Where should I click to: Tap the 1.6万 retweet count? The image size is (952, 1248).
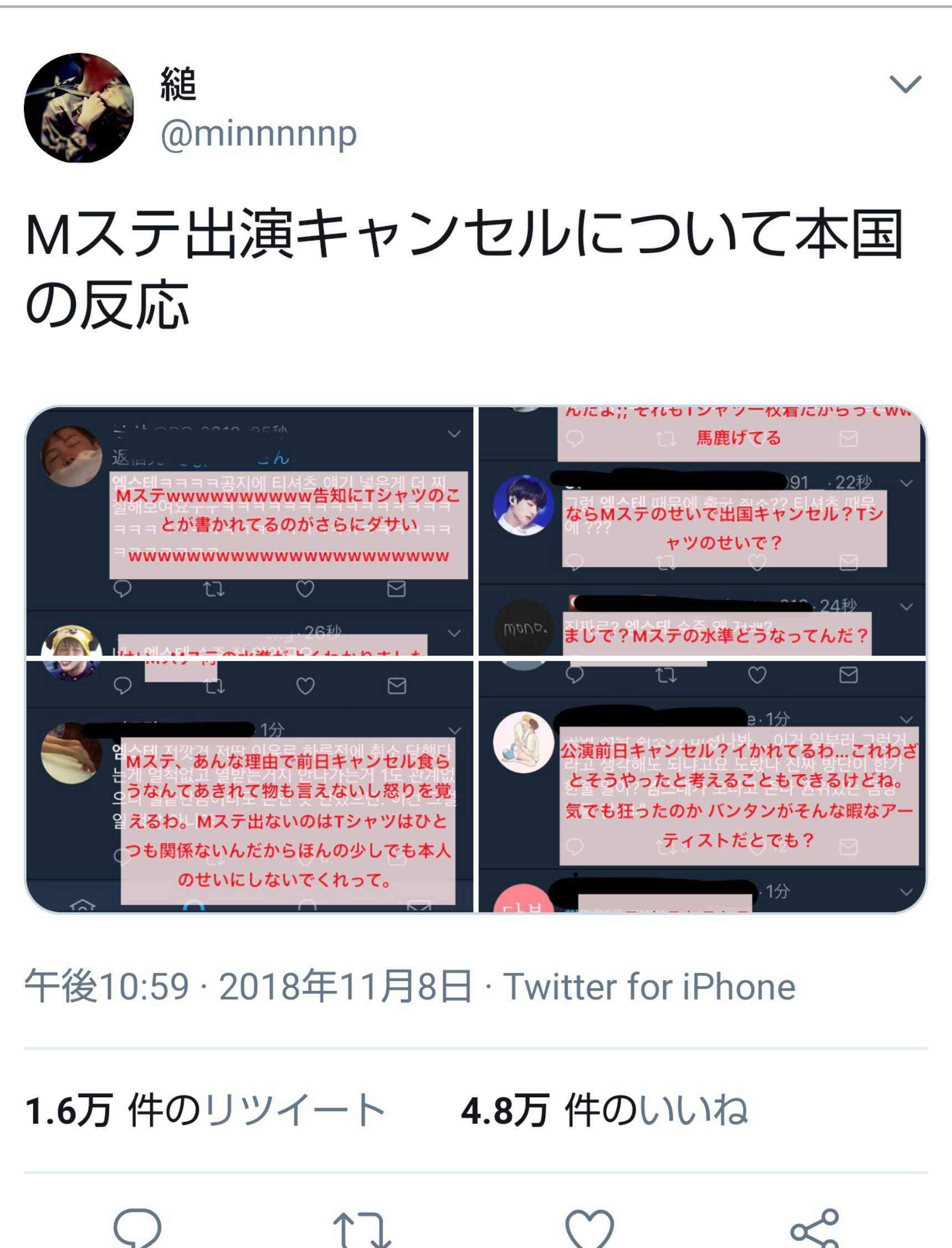coord(69,1110)
